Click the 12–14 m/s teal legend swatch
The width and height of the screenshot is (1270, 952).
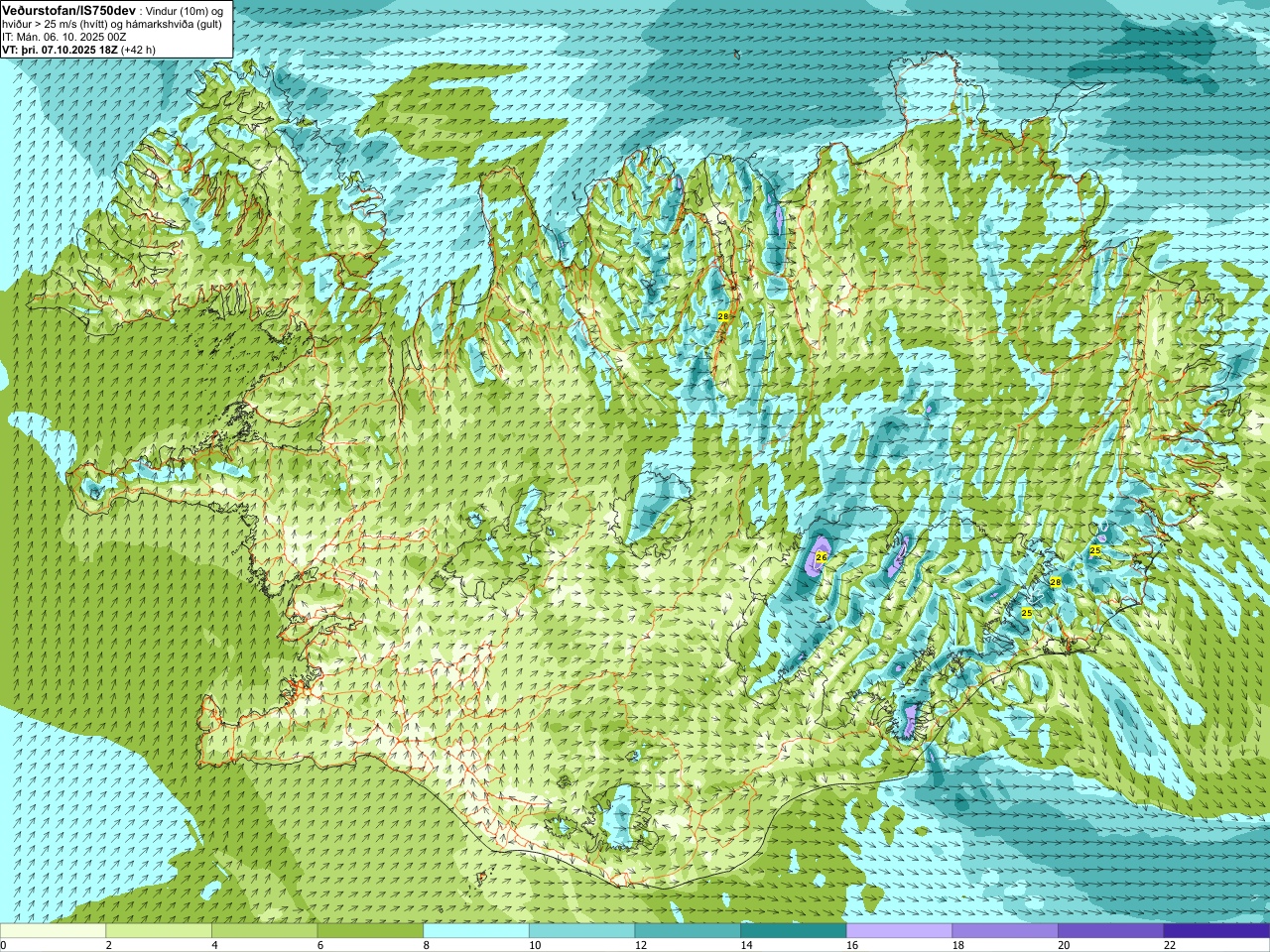pyautogui.click(x=688, y=931)
